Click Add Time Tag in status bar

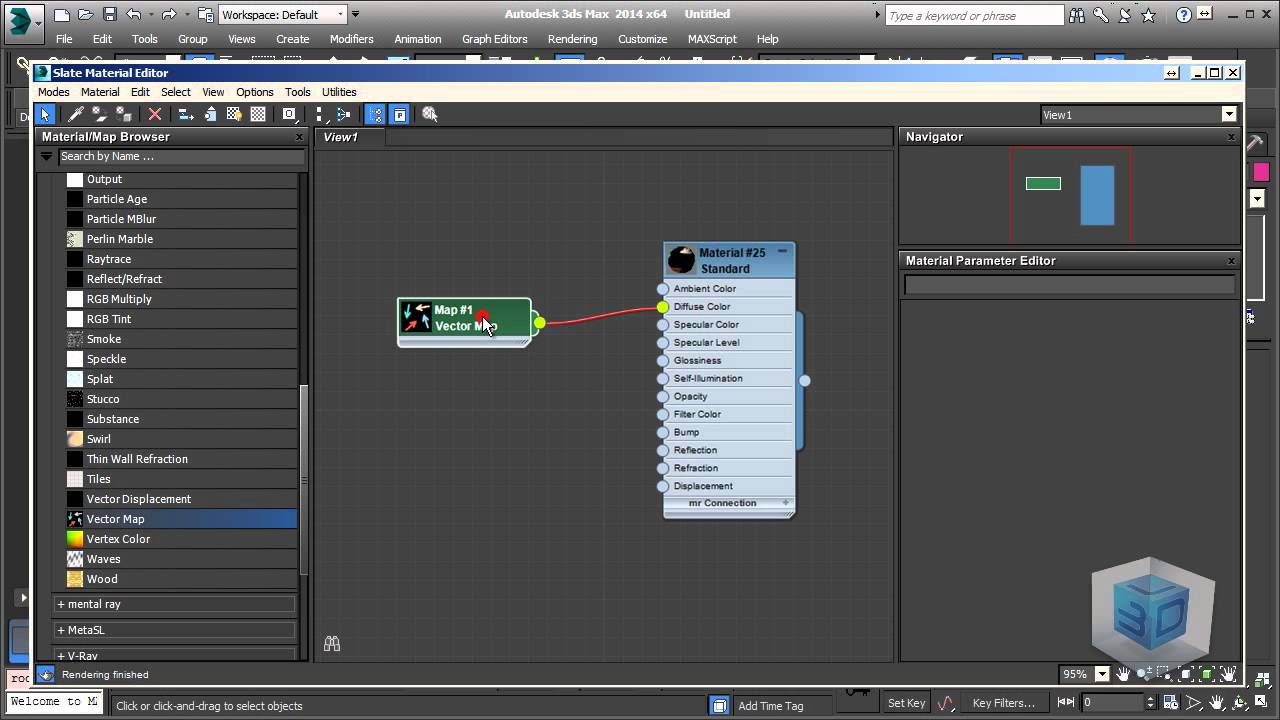coord(770,706)
